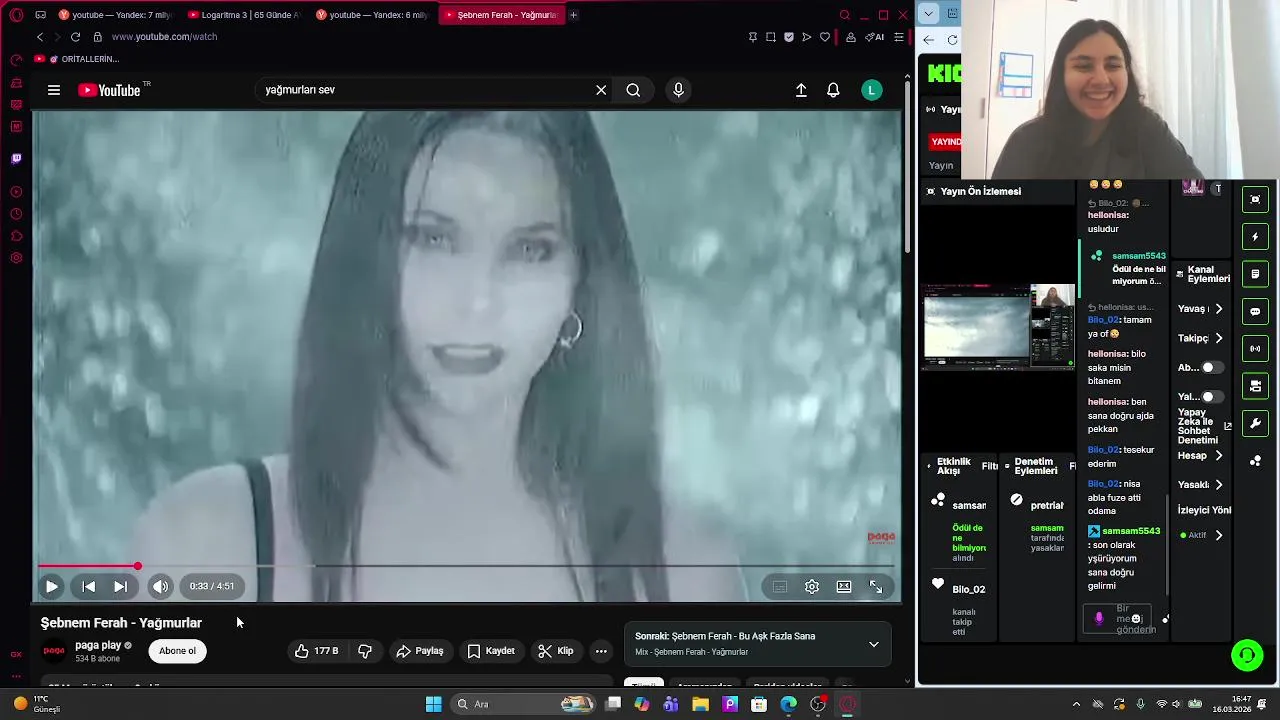Expand Yavaş option chevron

click(1218, 309)
